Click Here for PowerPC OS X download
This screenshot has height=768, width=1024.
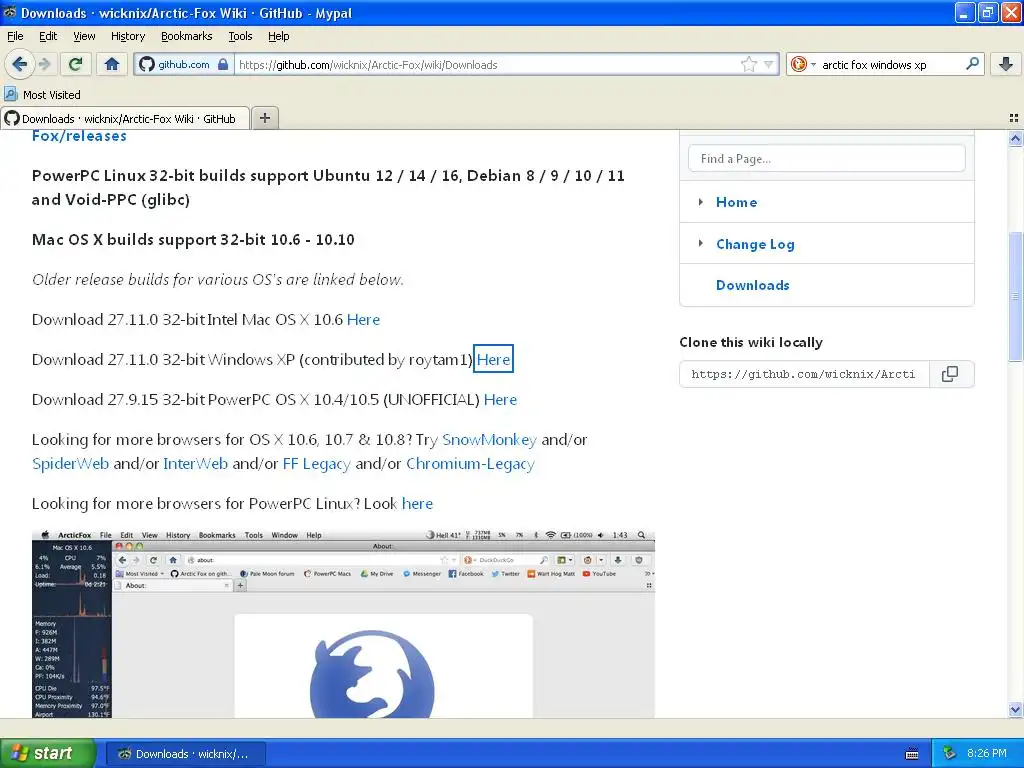(500, 400)
